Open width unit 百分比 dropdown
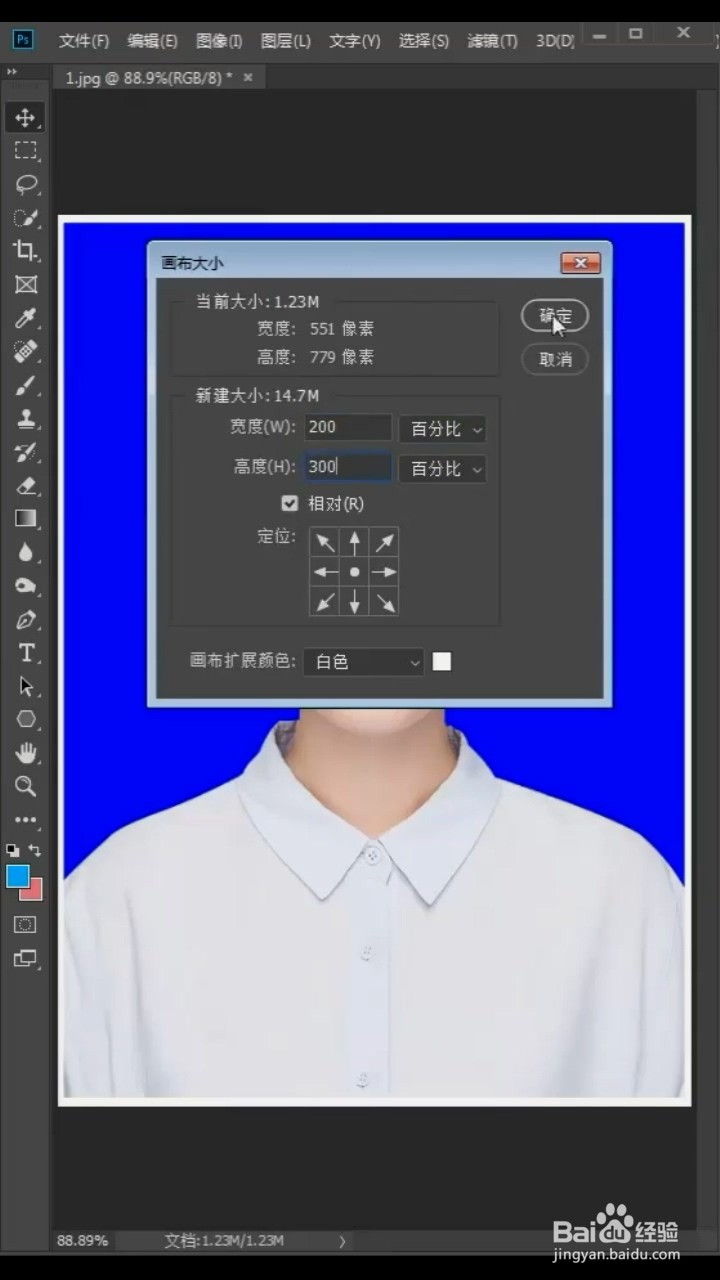720x1280 pixels. tap(442, 429)
